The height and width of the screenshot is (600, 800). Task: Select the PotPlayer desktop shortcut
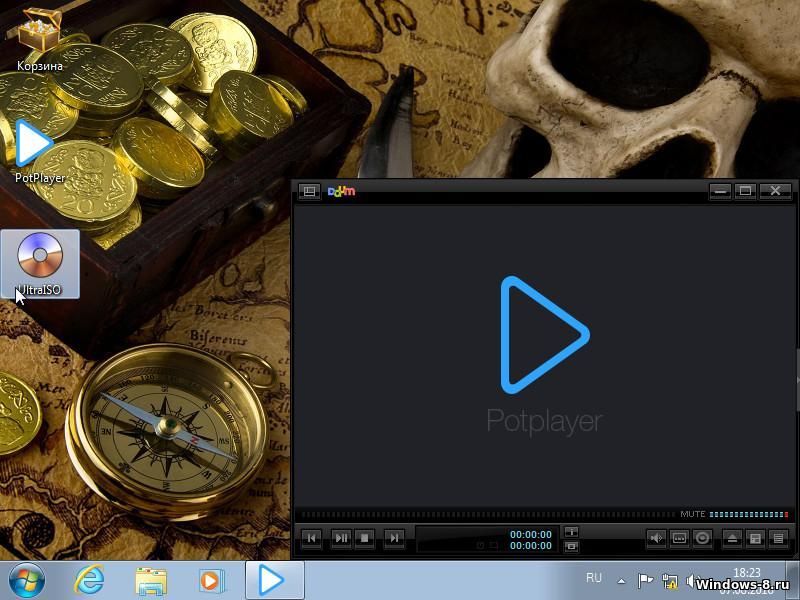click(40, 151)
